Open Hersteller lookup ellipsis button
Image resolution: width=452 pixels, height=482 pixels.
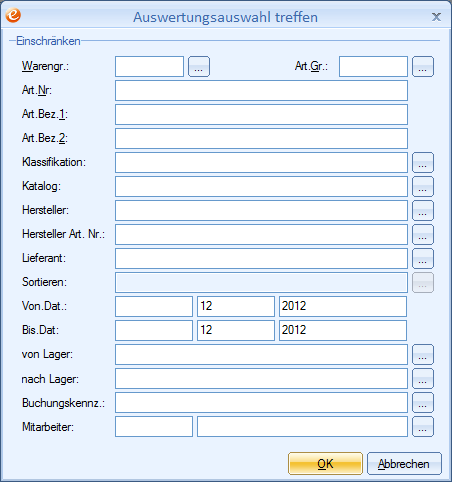click(423, 210)
